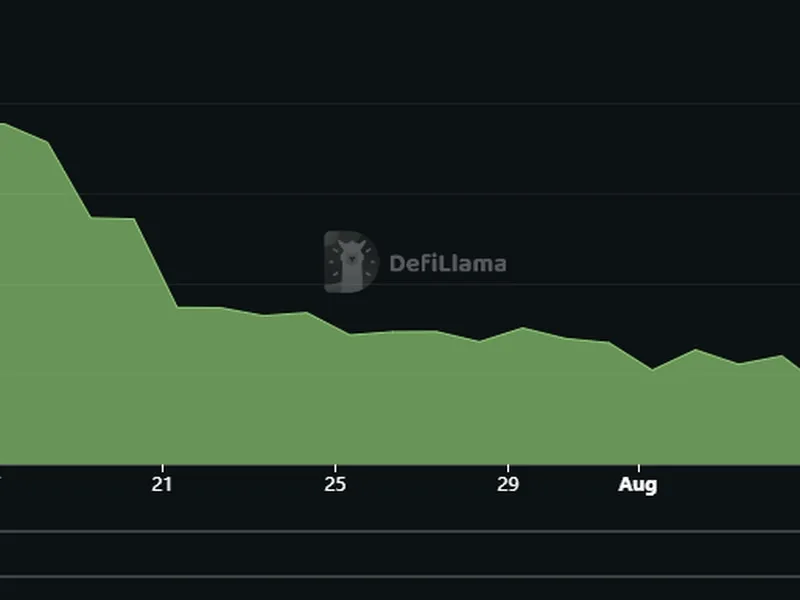Select the 25 date label on x-axis
The width and height of the screenshot is (800, 600).
click(x=335, y=485)
